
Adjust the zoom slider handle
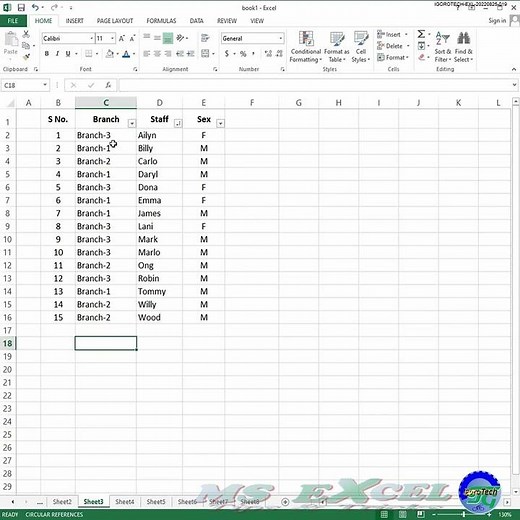coord(464,514)
